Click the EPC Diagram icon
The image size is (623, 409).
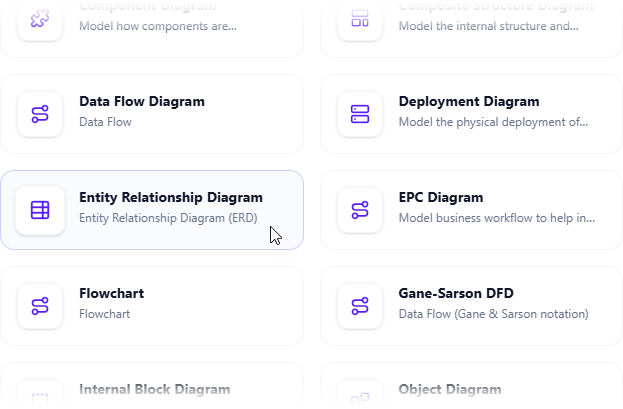[360, 209]
